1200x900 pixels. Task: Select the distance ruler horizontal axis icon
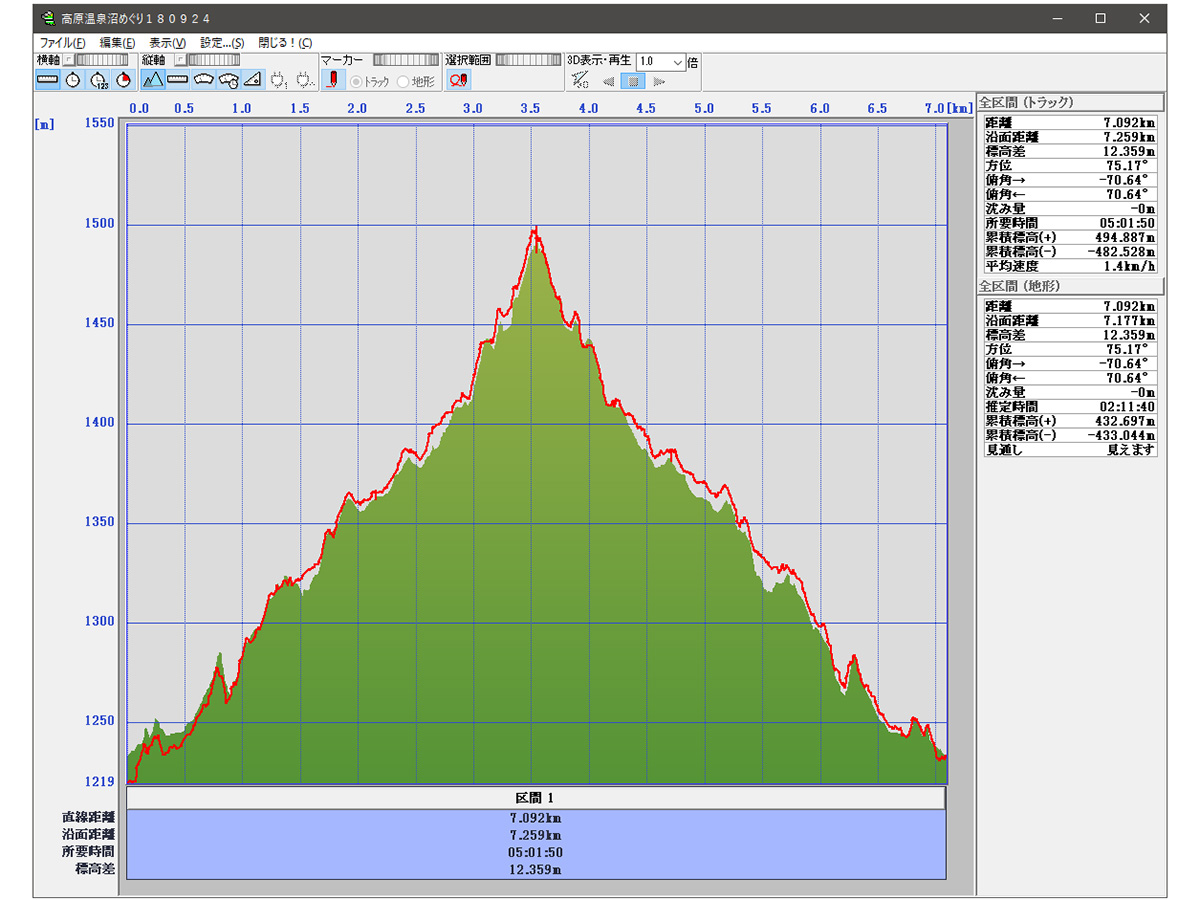tap(47, 80)
